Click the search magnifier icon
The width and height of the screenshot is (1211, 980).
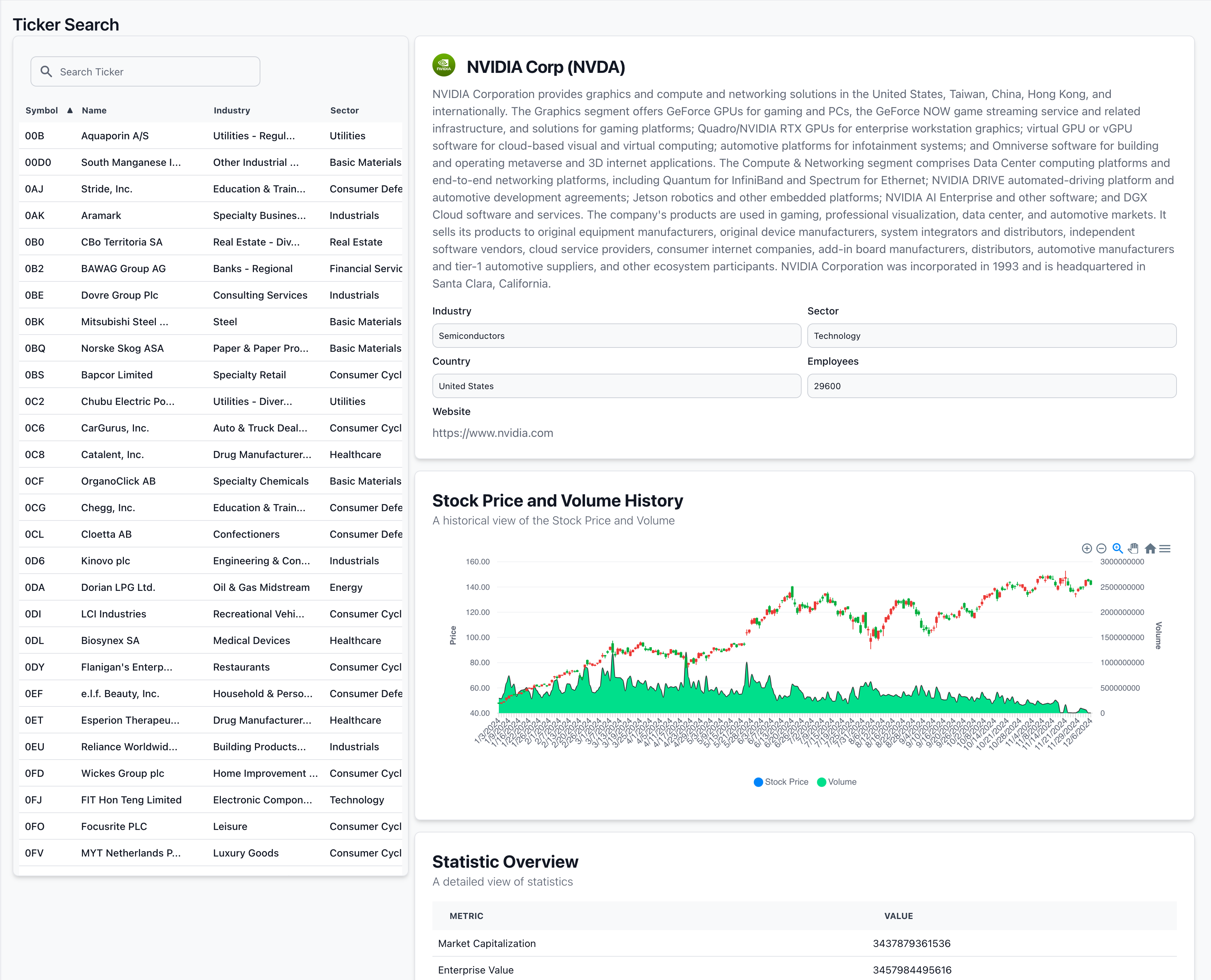point(46,72)
